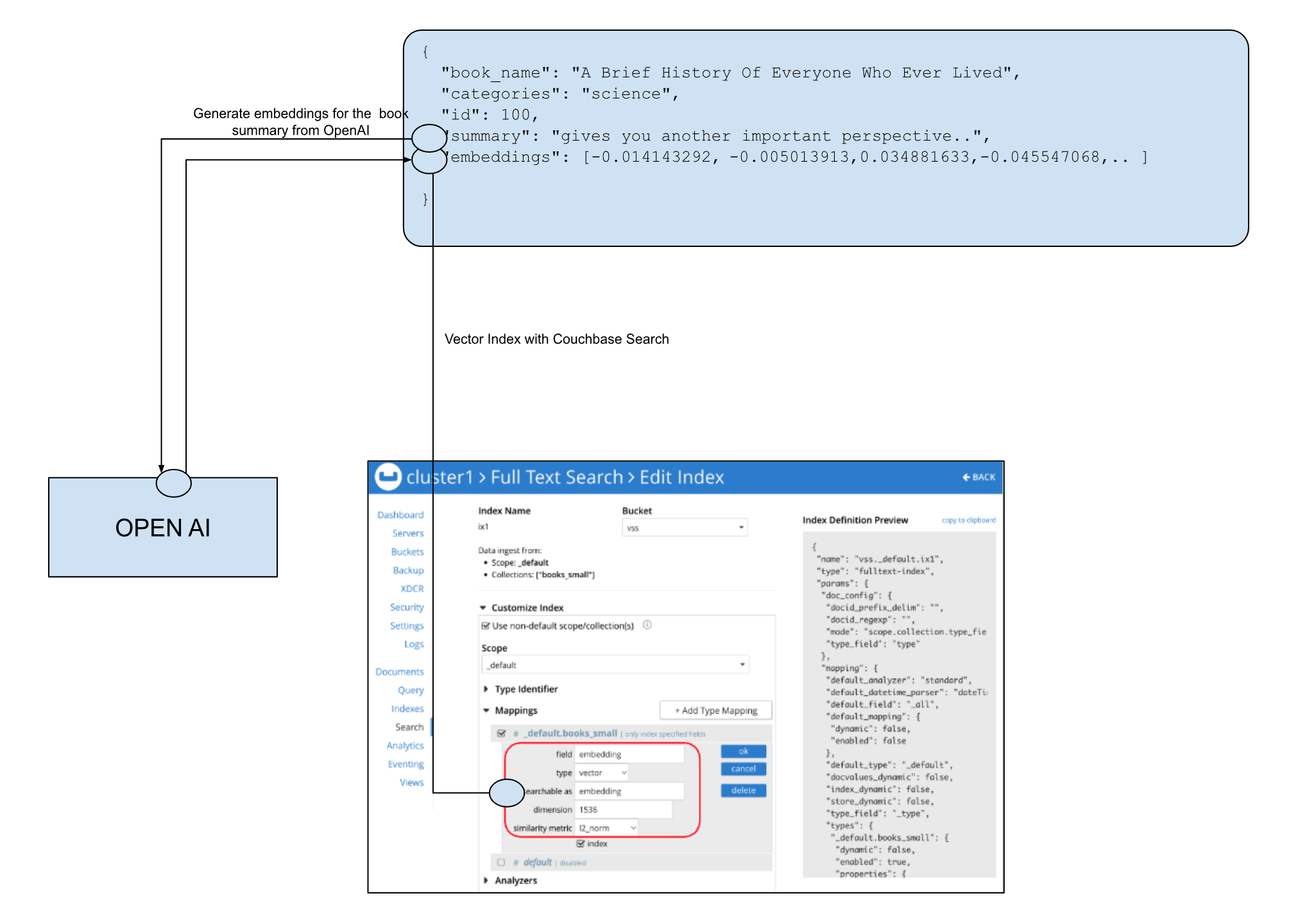Open similarity metric dropdown showing l2_norm

tap(606, 828)
